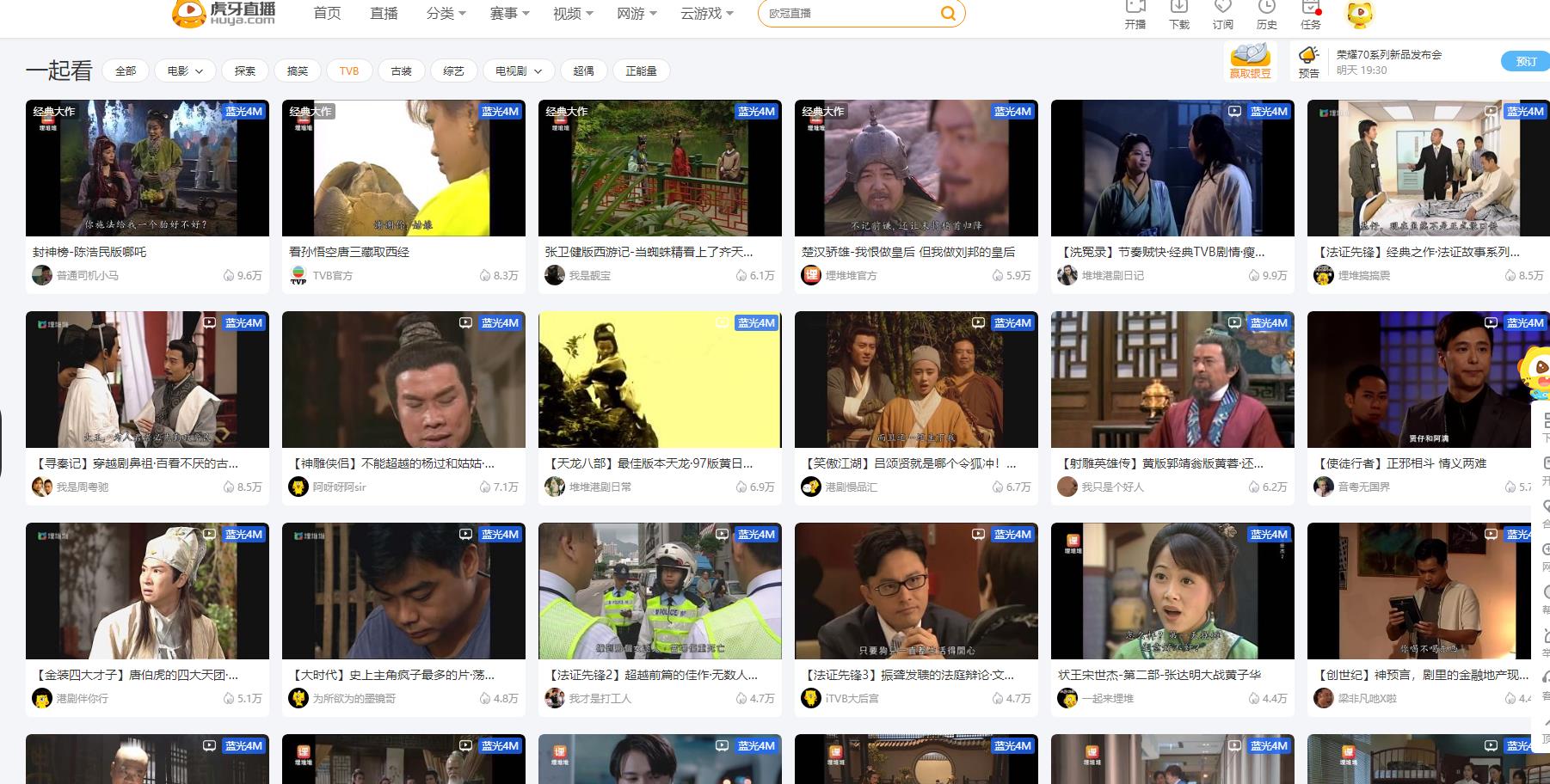The image size is (1550, 784).
Task: Select the 超偶 filter tag
Action: pyautogui.click(x=584, y=70)
